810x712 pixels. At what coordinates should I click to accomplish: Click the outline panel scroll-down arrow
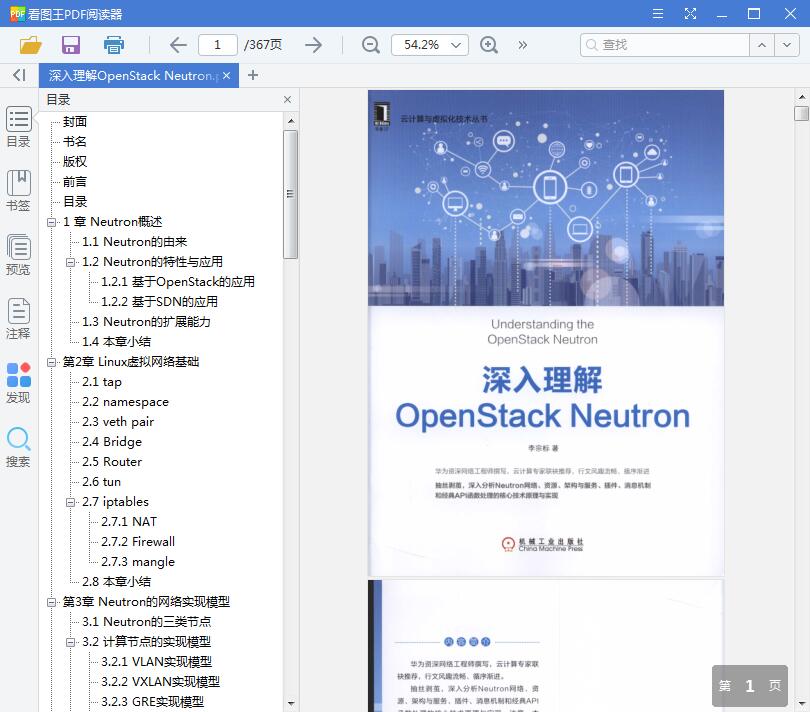point(291,703)
